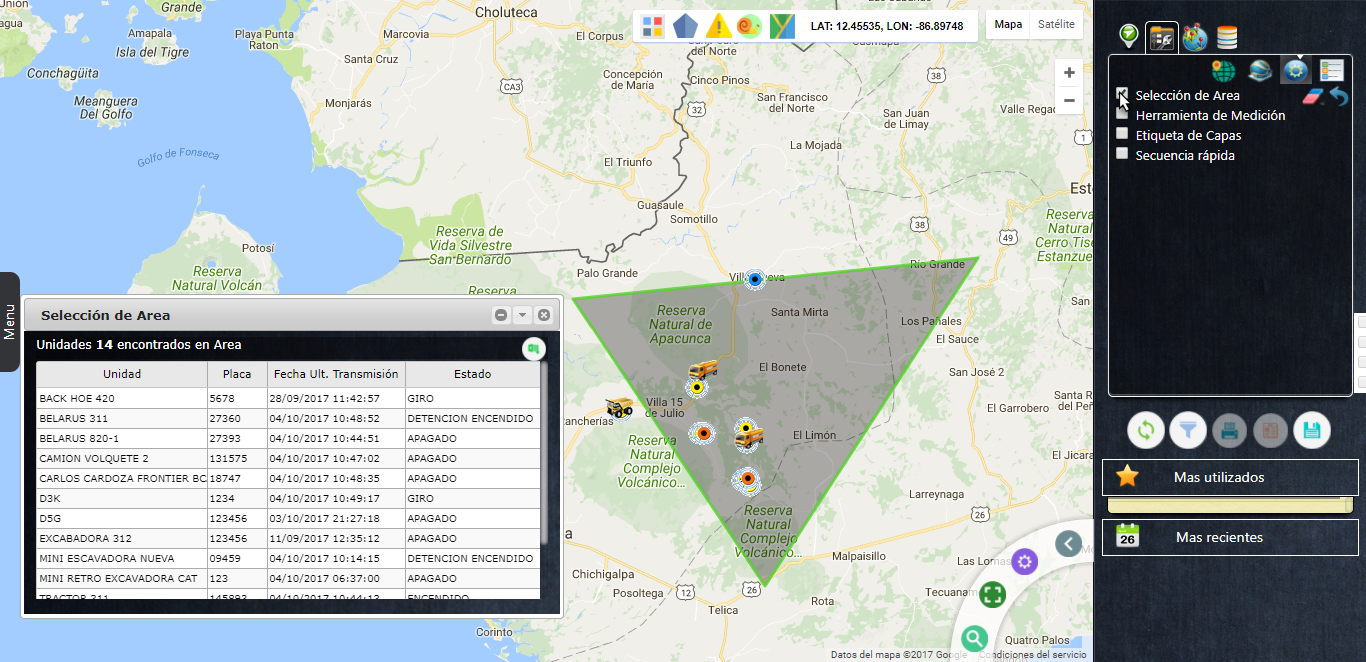Select the MINI RETRO EXCAVADORA CAT unit

click(288, 578)
